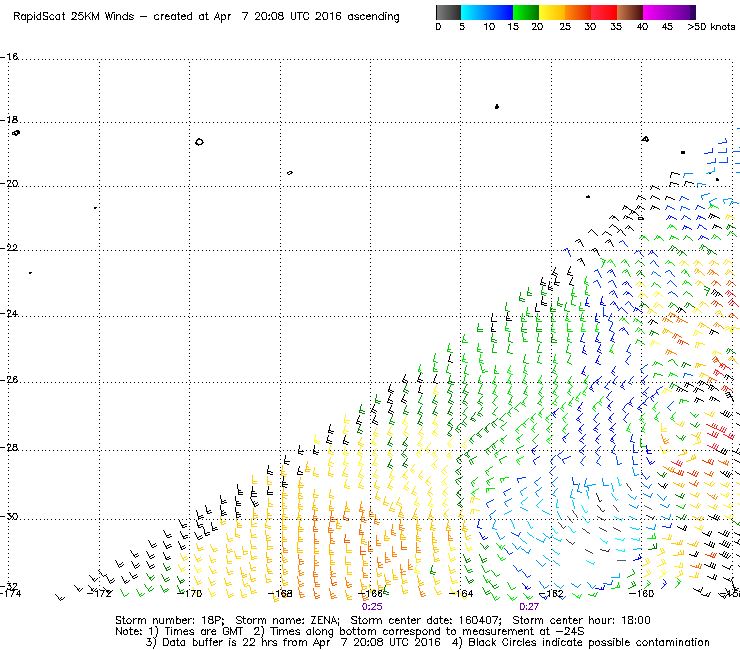
Task: Click the orange 25-30 knots legend segment
Action: point(578,12)
